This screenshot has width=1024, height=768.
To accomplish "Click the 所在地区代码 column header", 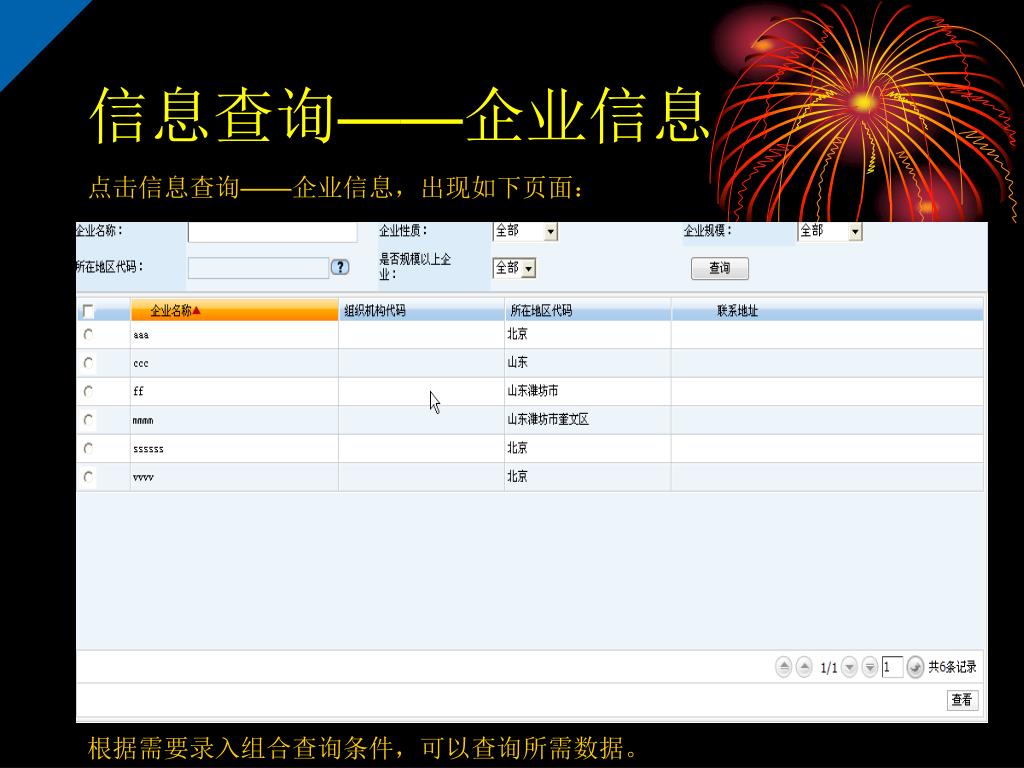I will pyautogui.click(x=588, y=310).
